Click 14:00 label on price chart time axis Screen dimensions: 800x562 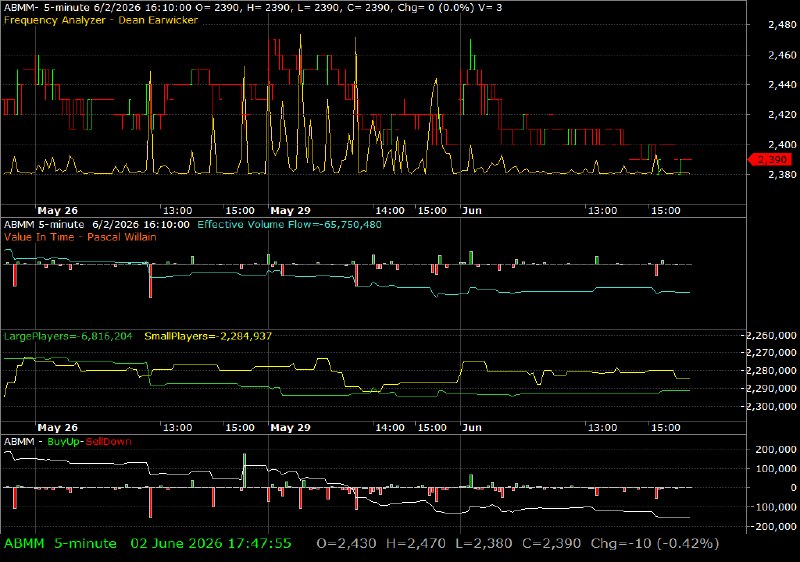390,211
